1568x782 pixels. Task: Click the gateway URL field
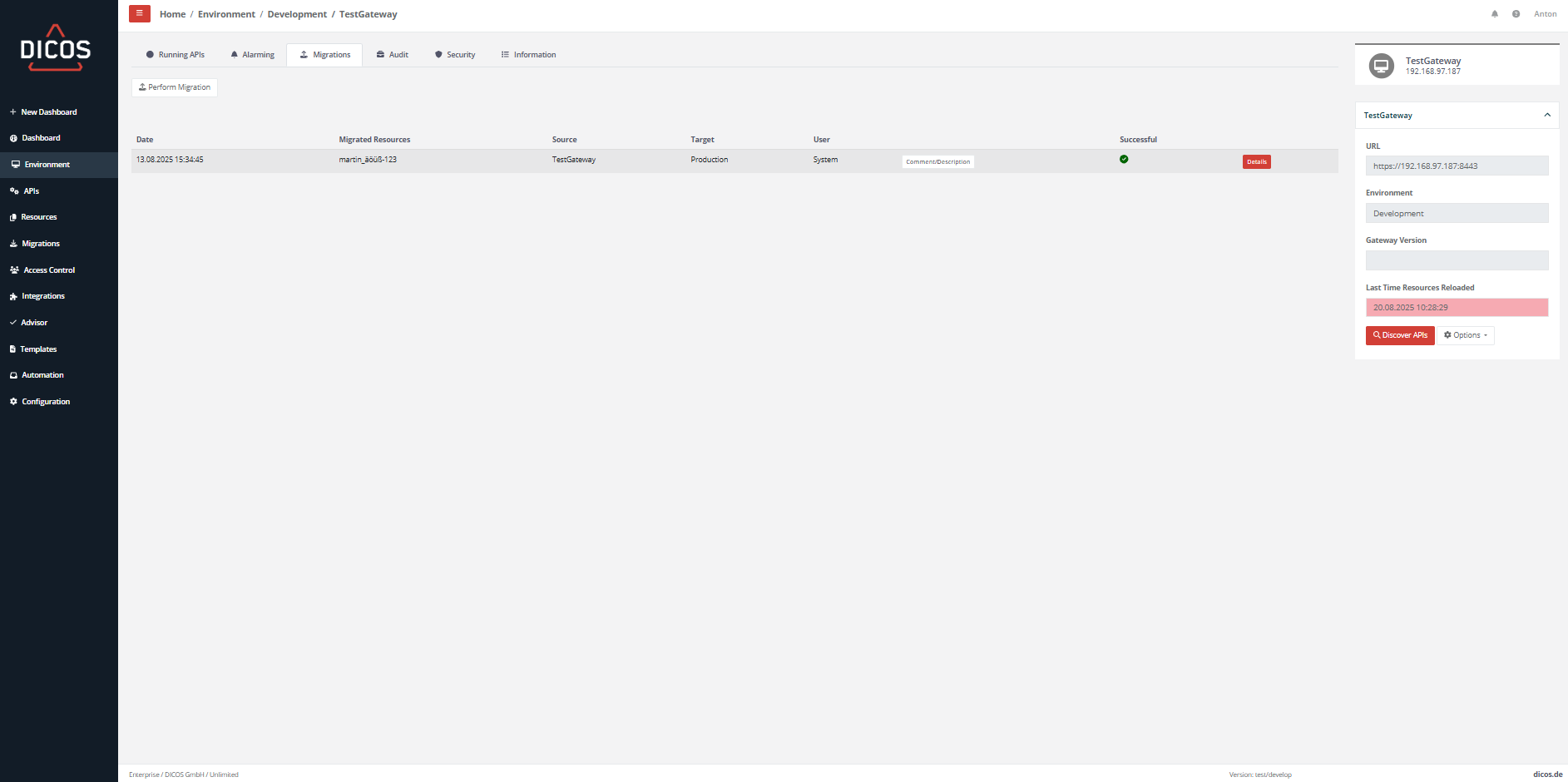click(1457, 166)
